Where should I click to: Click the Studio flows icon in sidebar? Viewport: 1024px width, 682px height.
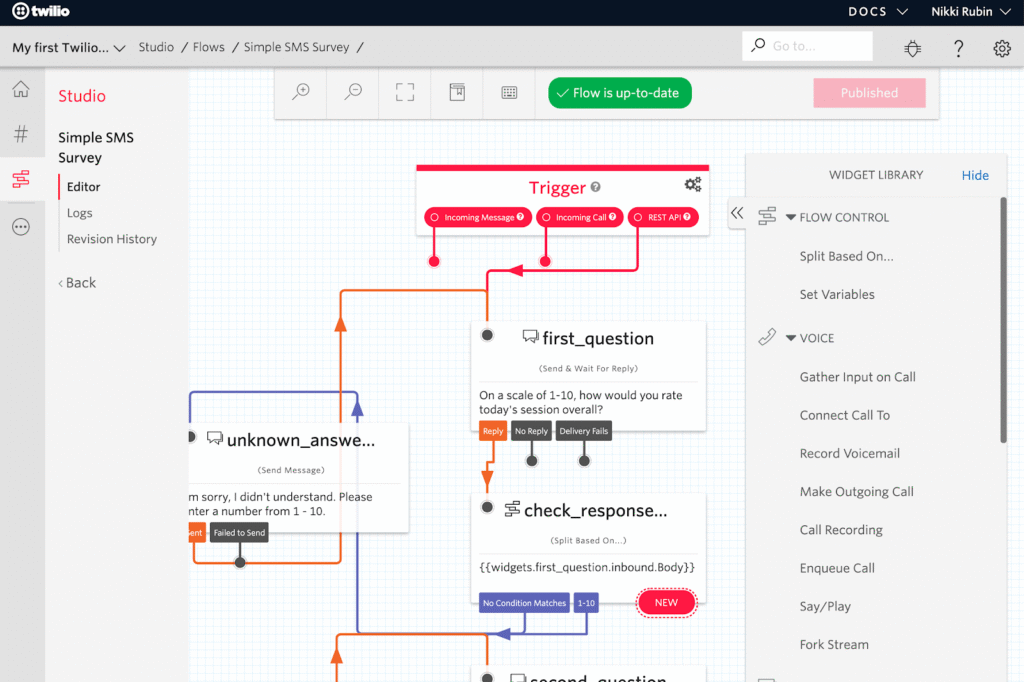[21, 180]
